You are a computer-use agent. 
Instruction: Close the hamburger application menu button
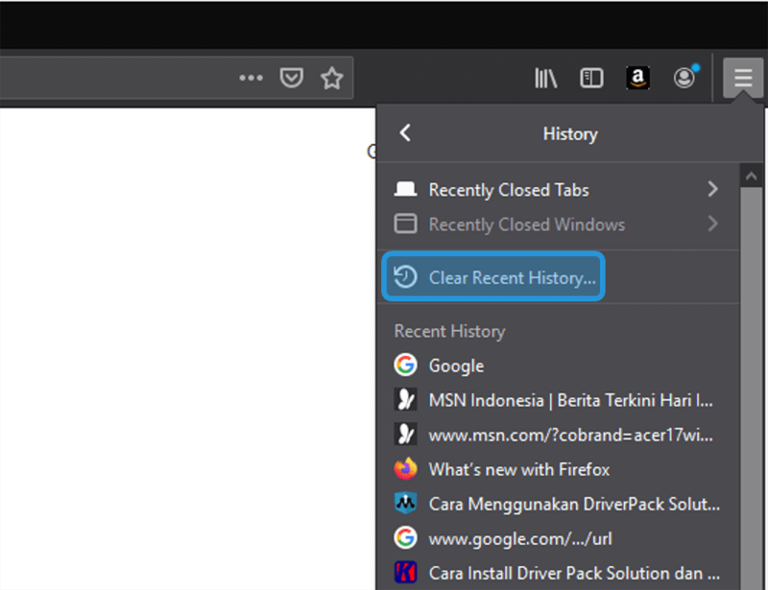(x=743, y=78)
